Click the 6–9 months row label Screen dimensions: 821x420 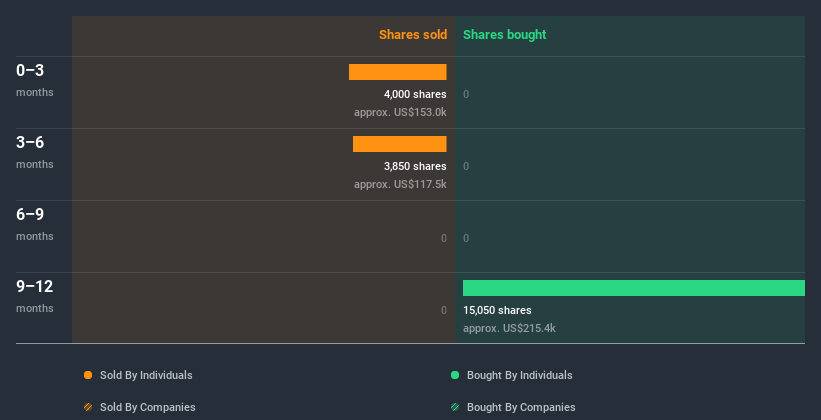35,224
